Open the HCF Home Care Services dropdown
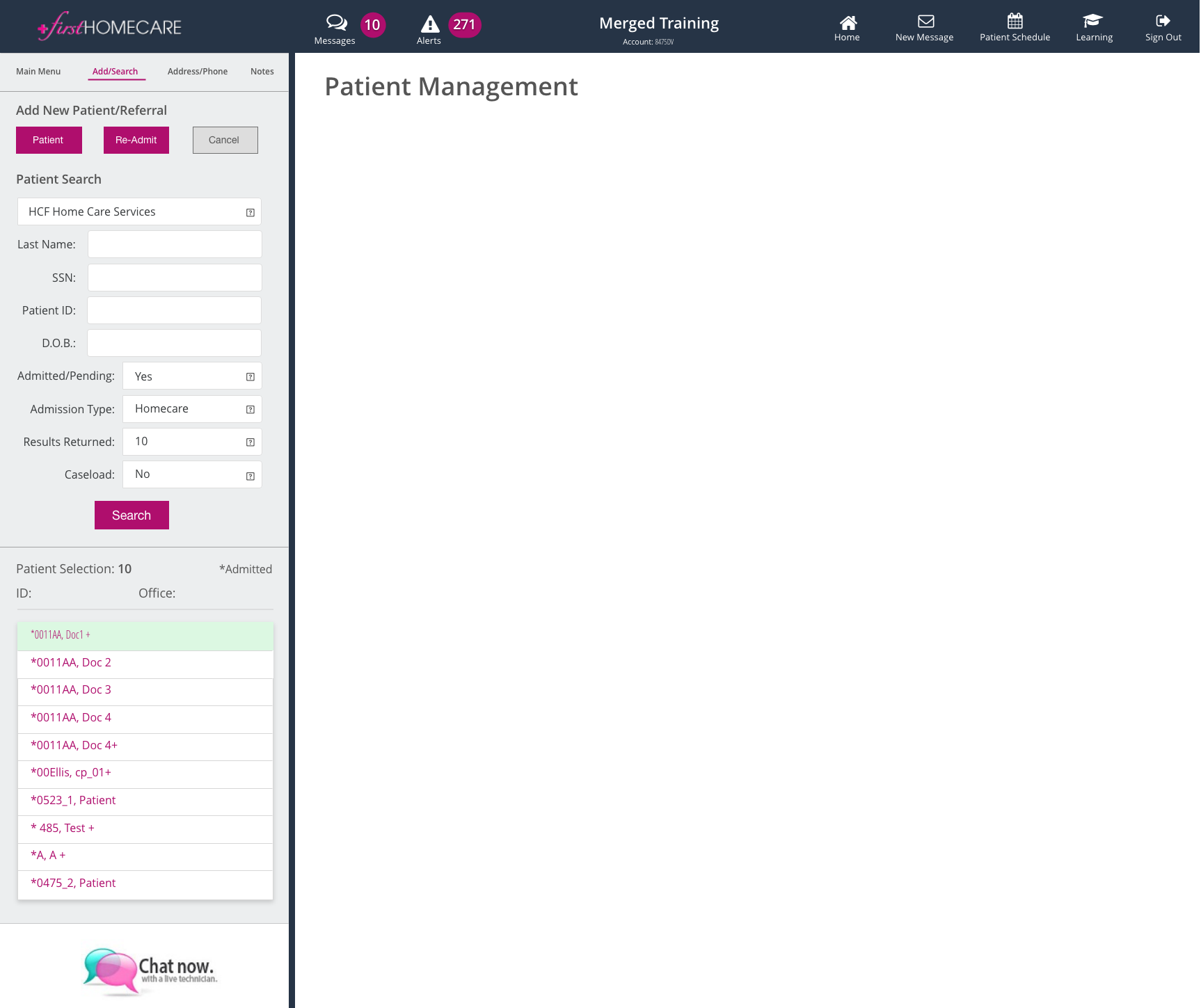 tap(139, 211)
